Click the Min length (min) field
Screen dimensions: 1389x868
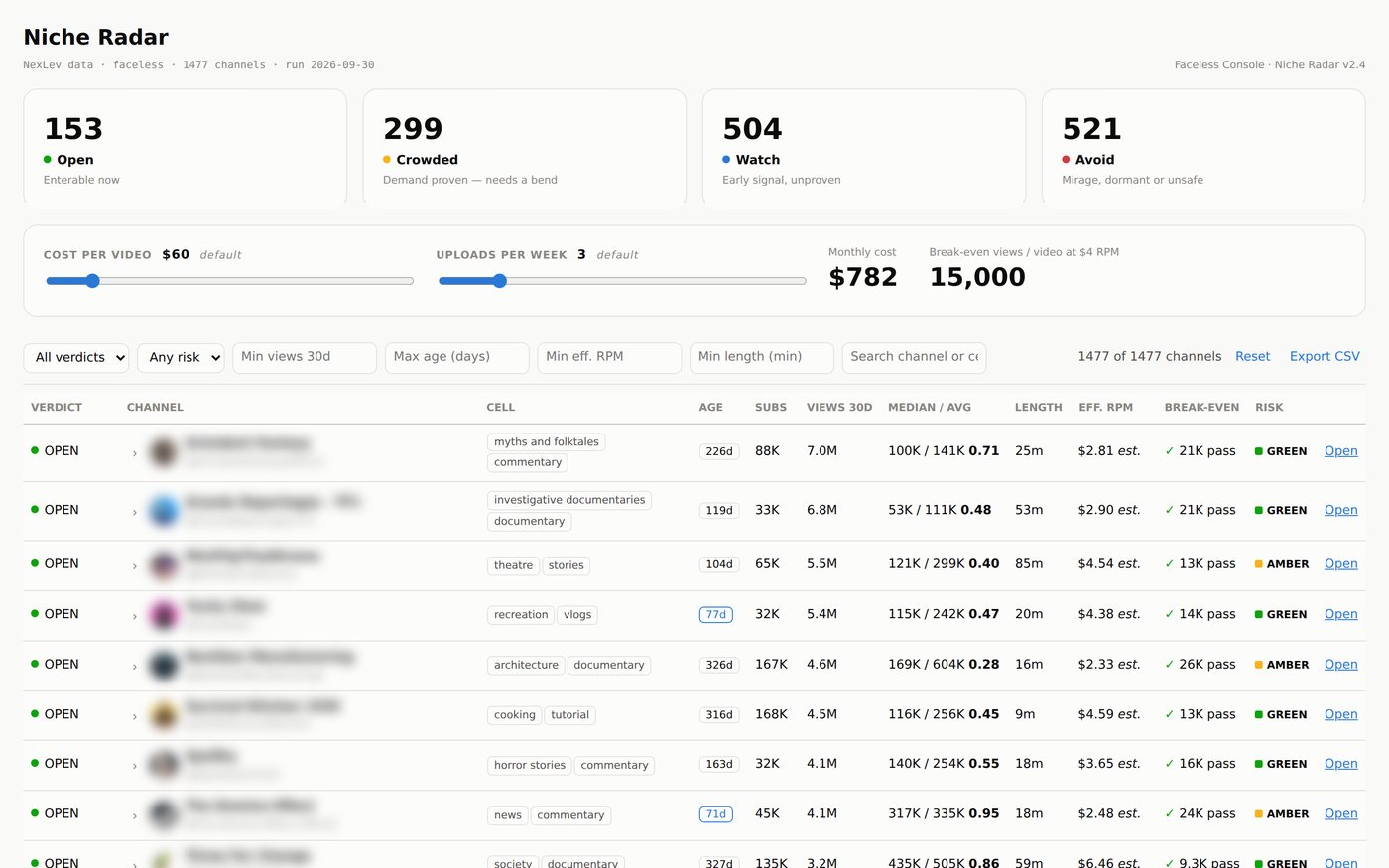coord(762,357)
